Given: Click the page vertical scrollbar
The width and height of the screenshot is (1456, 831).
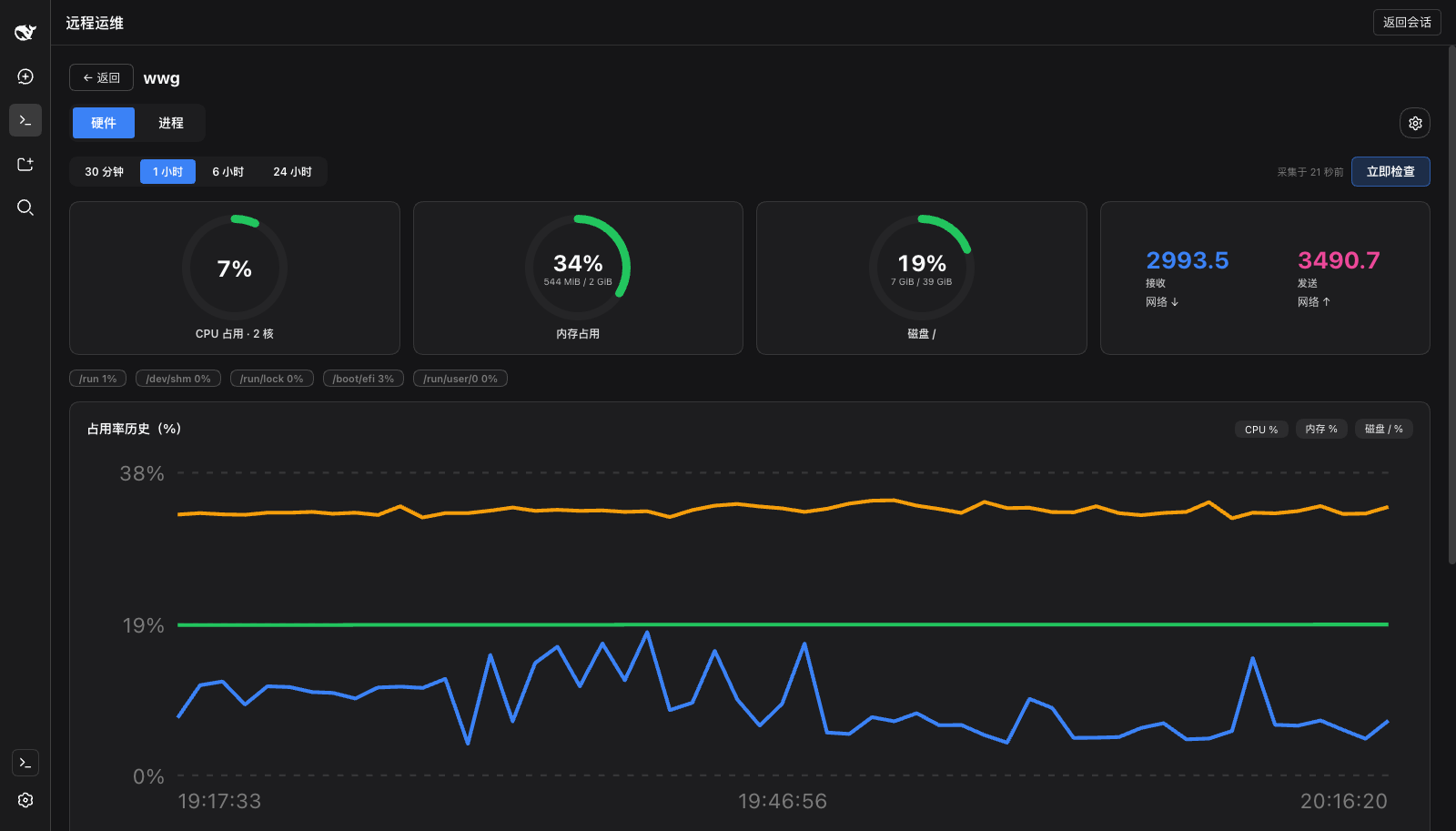Looking at the screenshot, I should [x=1451, y=305].
